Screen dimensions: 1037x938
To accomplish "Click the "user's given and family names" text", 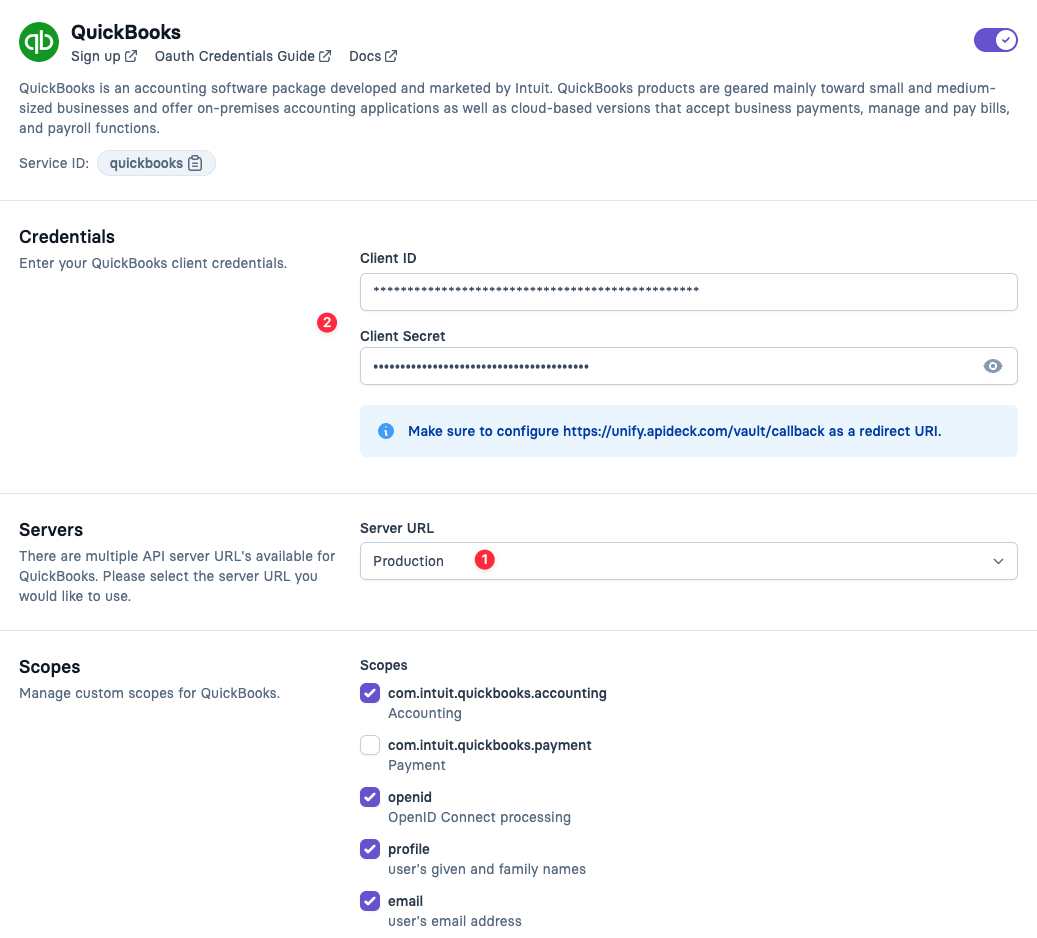I will click(x=487, y=869).
